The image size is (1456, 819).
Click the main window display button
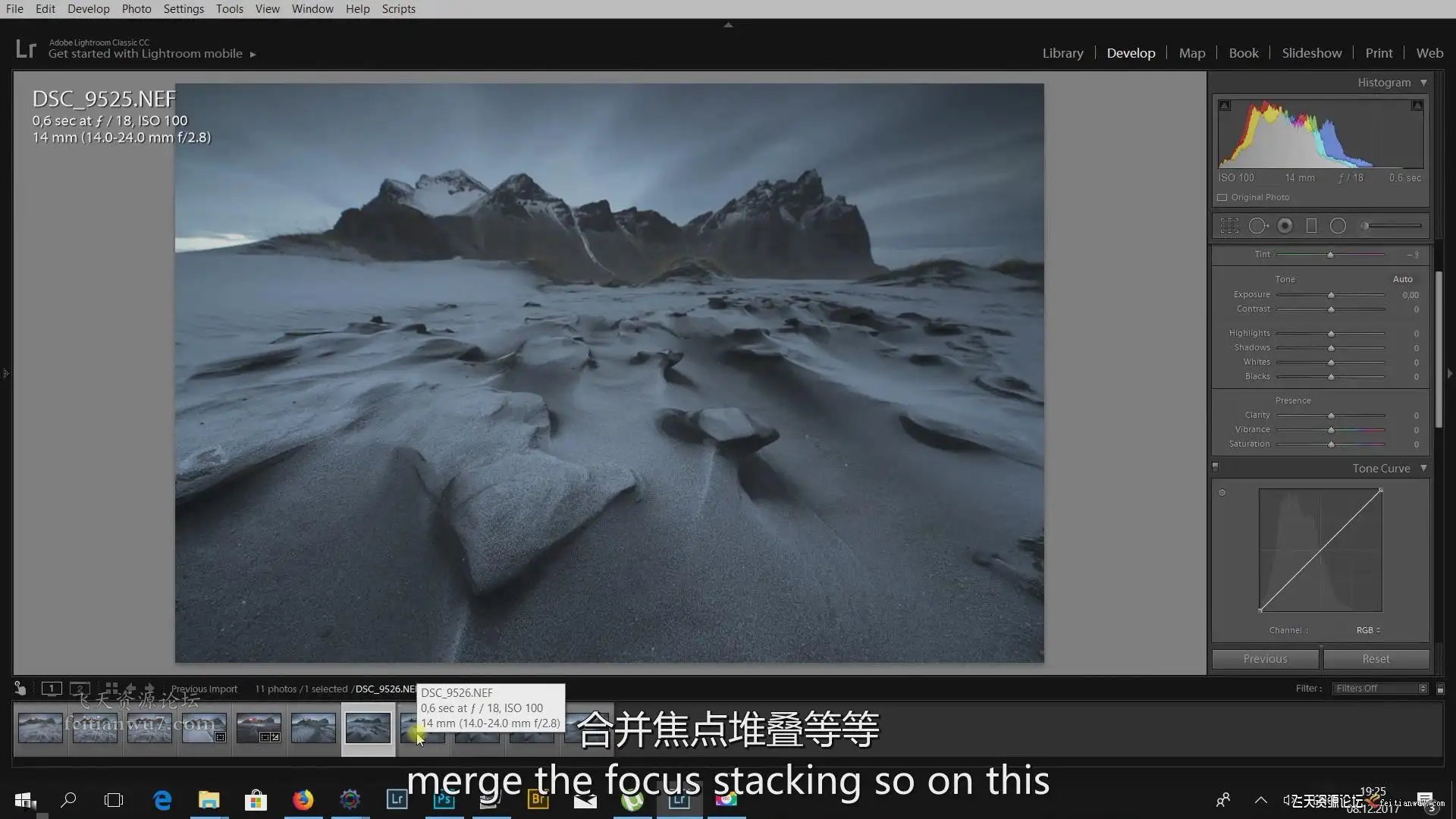(x=52, y=689)
